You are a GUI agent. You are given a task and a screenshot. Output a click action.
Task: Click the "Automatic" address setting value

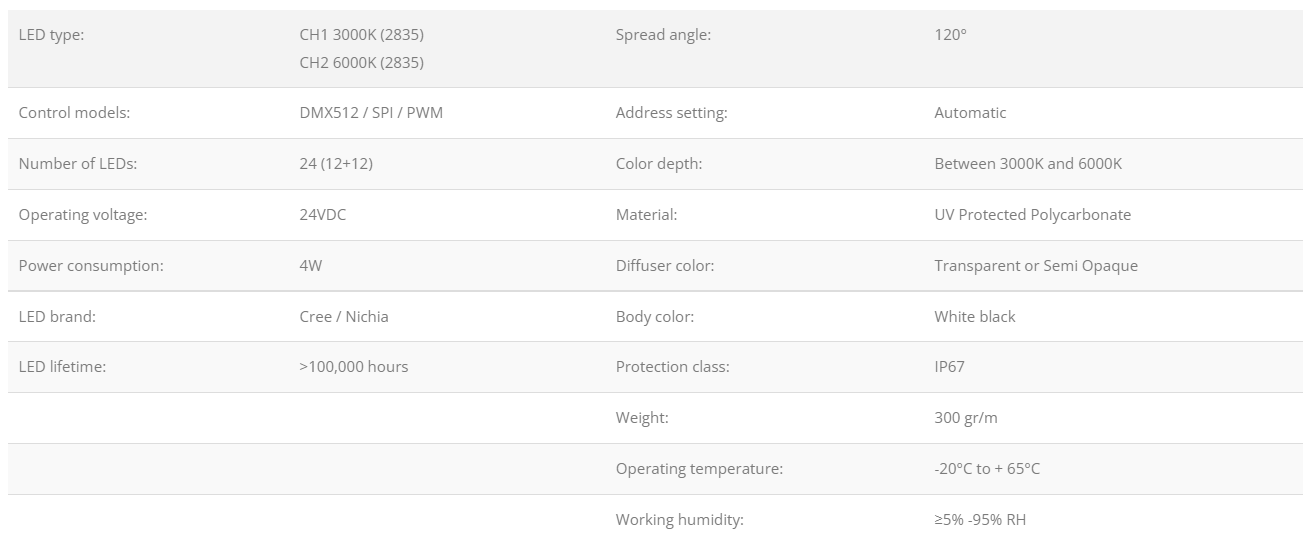970,113
